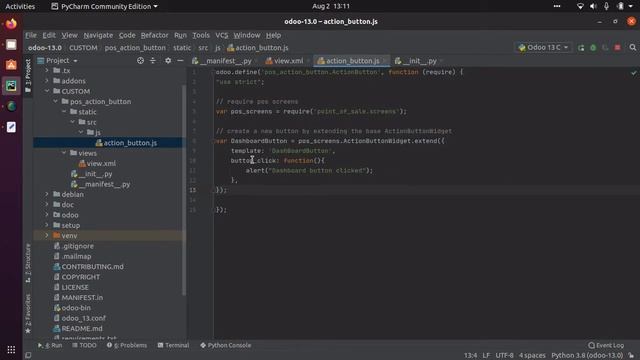Click the network icon in the top bar
Image resolution: width=640 pixels, height=360 pixels.
(x=580, y=6)
